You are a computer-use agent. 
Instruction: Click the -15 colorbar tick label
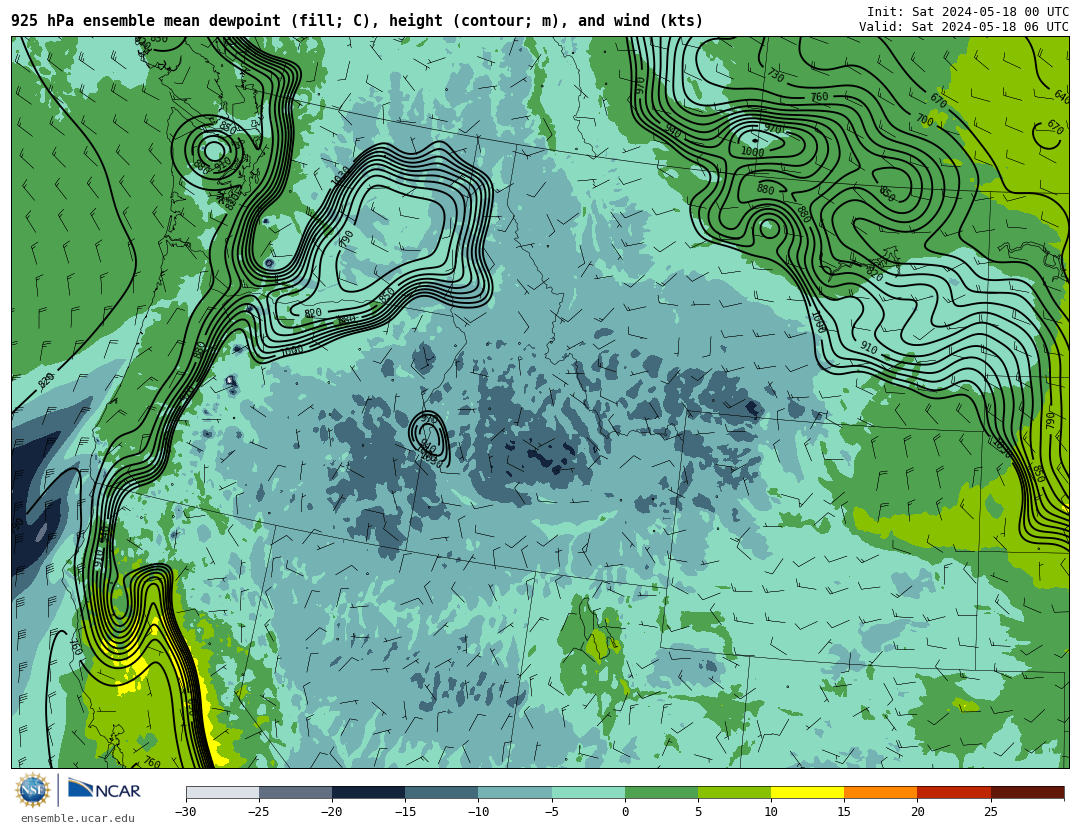(404, 812)
